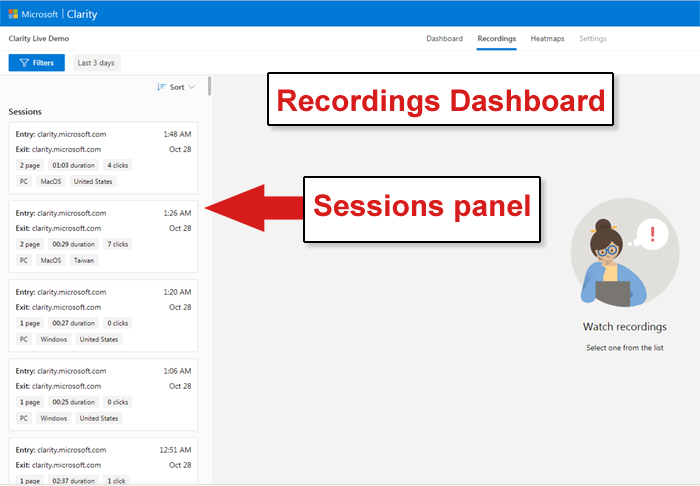Click the sessions list scrollbar

209,86
